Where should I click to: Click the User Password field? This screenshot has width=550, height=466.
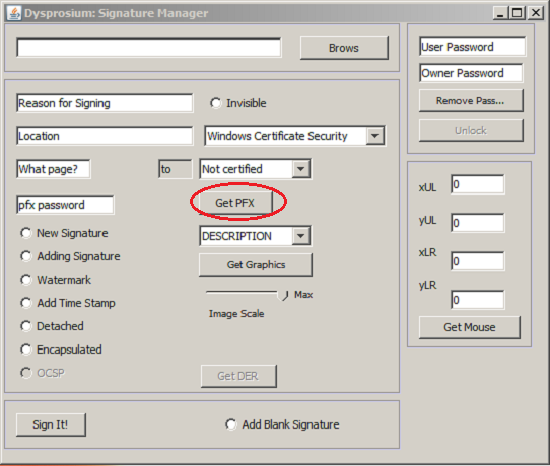472,47
